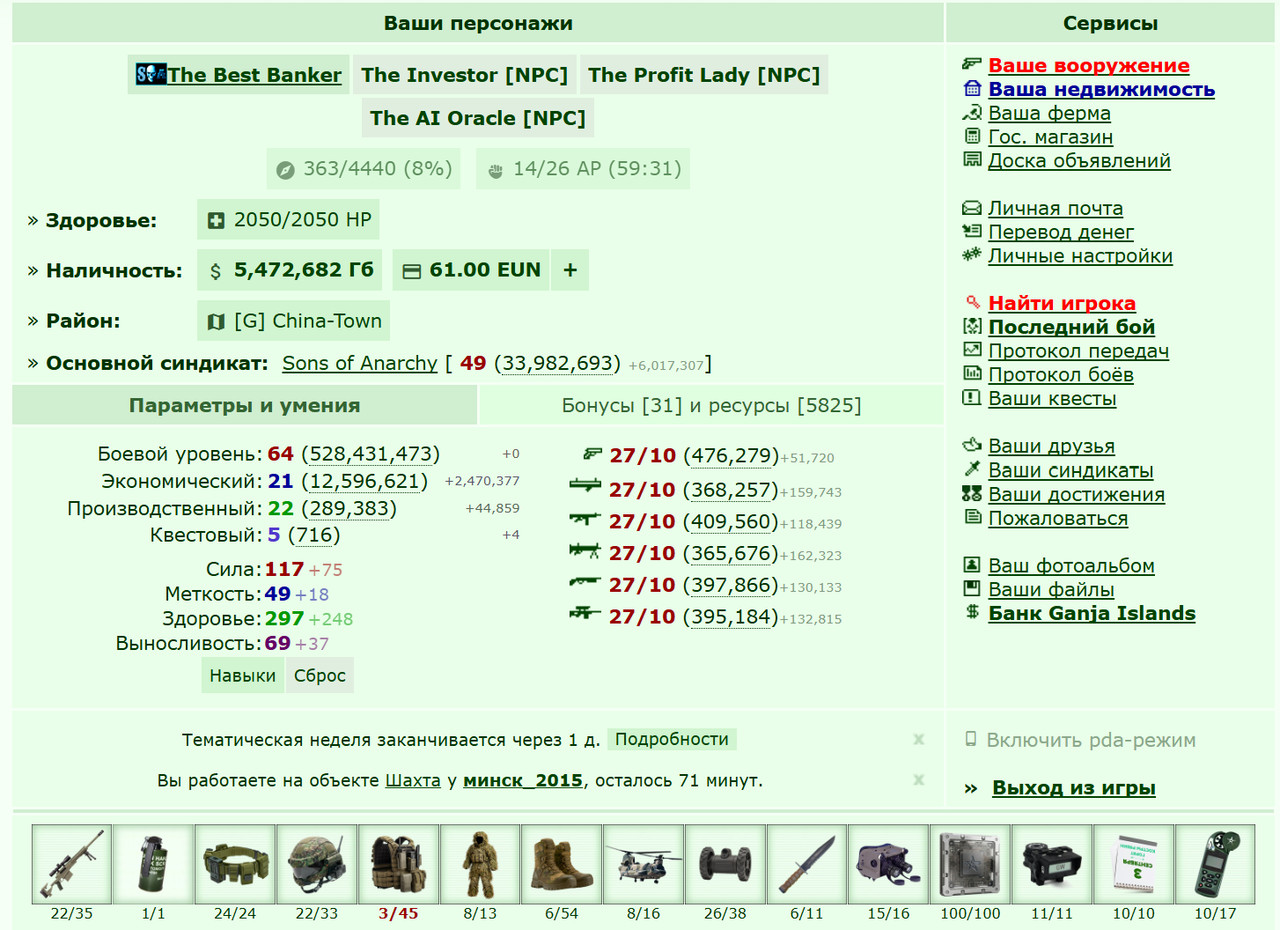The width and height of the screenshot is (1280, 930).
Task: Click Найти игрока link
Action: [x=1062, y=303]
